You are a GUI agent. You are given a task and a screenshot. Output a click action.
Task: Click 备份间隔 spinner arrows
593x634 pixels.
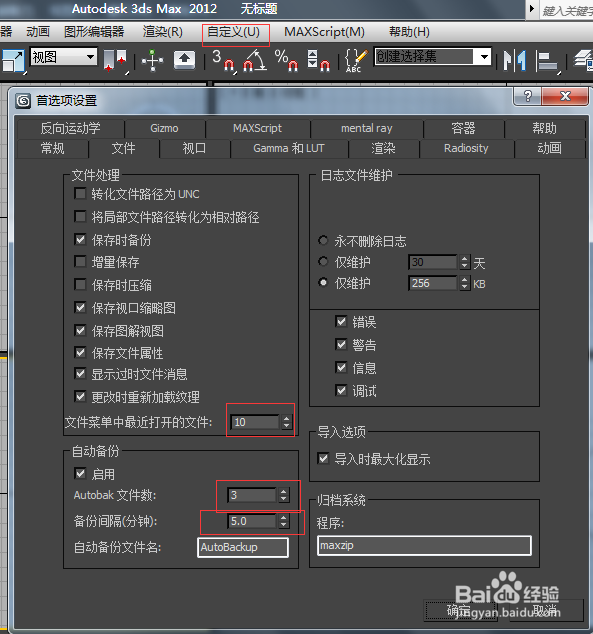pyautogui.click(x=283, y=521)
